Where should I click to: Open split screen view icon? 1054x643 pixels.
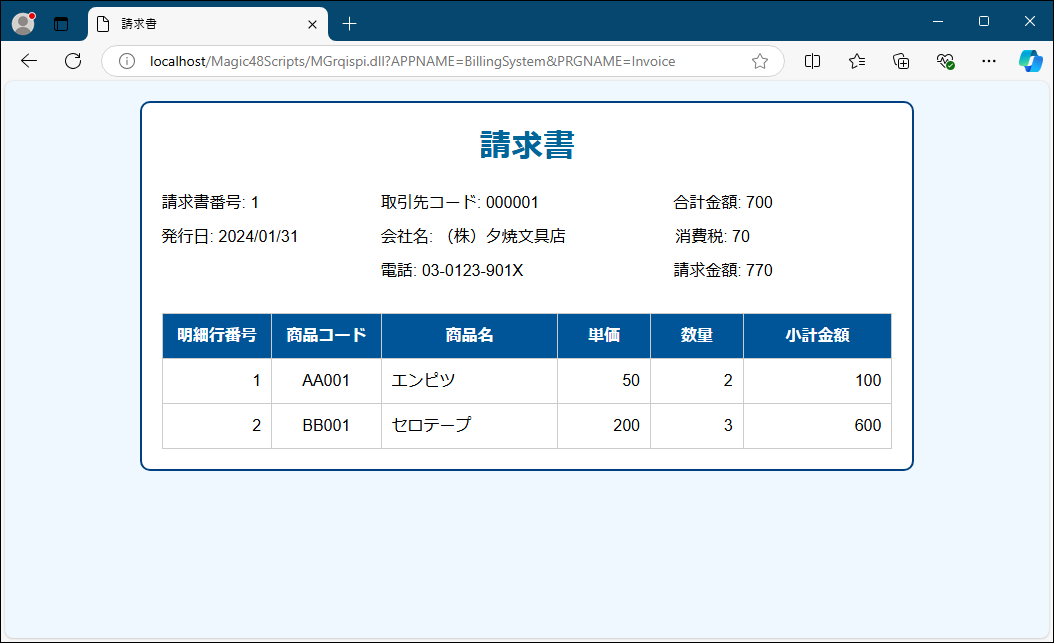tap(813, 61)
